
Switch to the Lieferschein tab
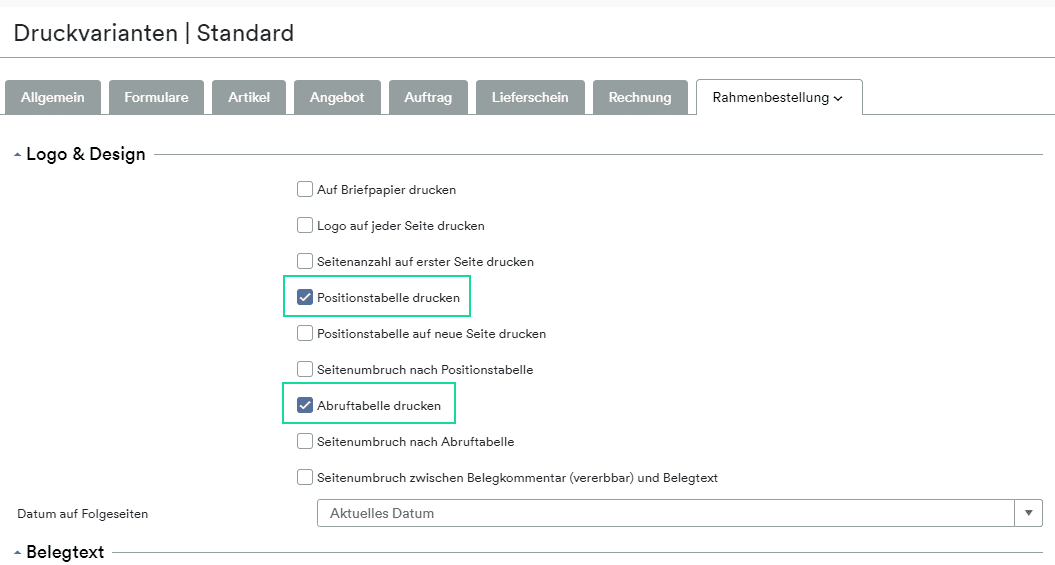[530, 98]
